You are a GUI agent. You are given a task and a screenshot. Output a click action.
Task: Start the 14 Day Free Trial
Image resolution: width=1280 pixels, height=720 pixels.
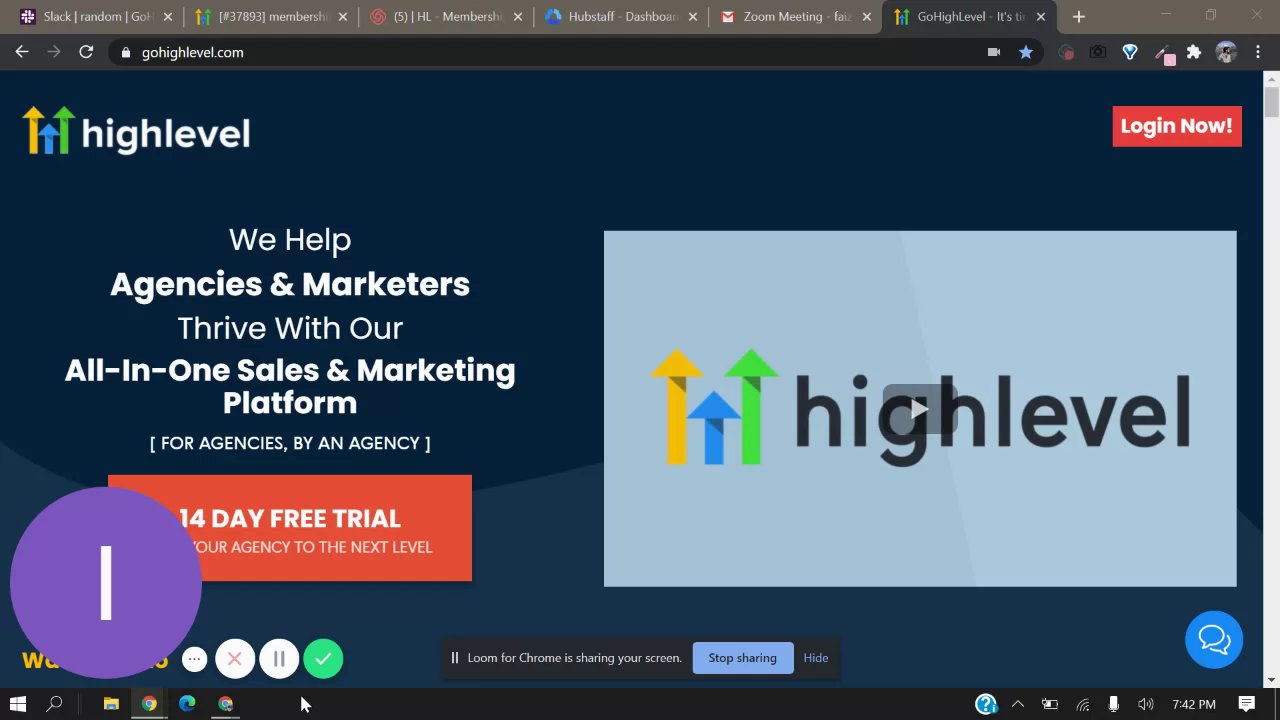[290, 528]
